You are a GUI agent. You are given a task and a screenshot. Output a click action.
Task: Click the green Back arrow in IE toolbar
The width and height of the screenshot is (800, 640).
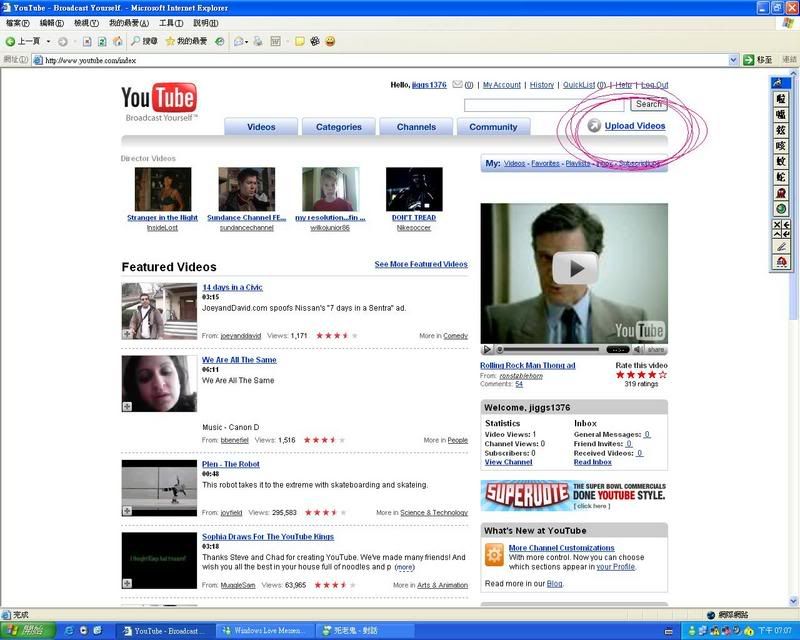tap(10, 41)
